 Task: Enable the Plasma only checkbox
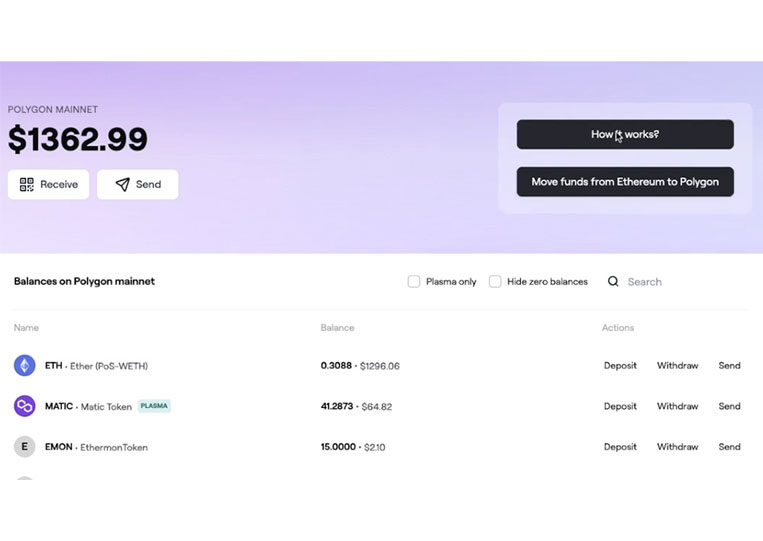click(x=414, y=281)
